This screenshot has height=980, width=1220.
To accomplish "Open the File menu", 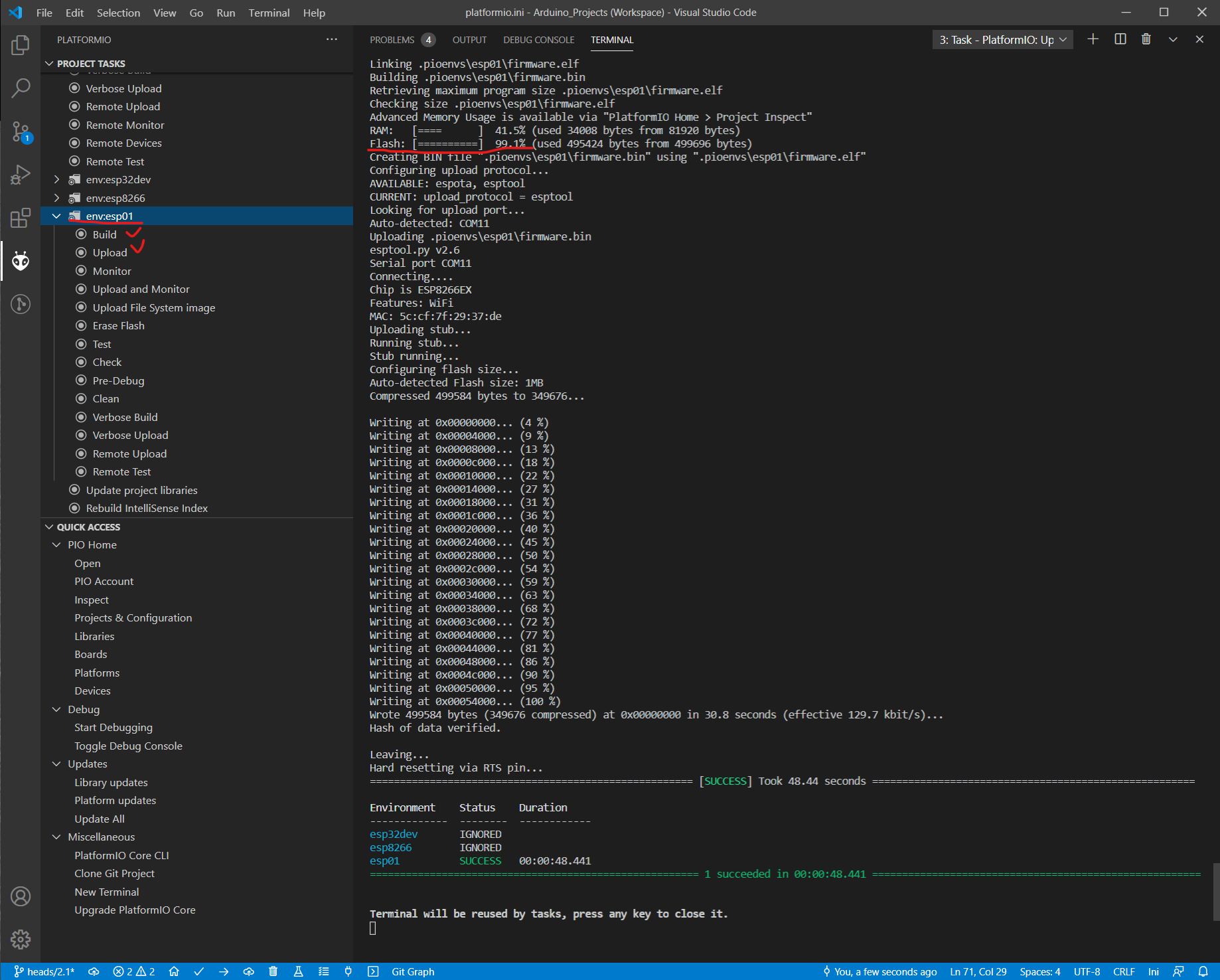I will pyautogui.click(x=44, y=13).
